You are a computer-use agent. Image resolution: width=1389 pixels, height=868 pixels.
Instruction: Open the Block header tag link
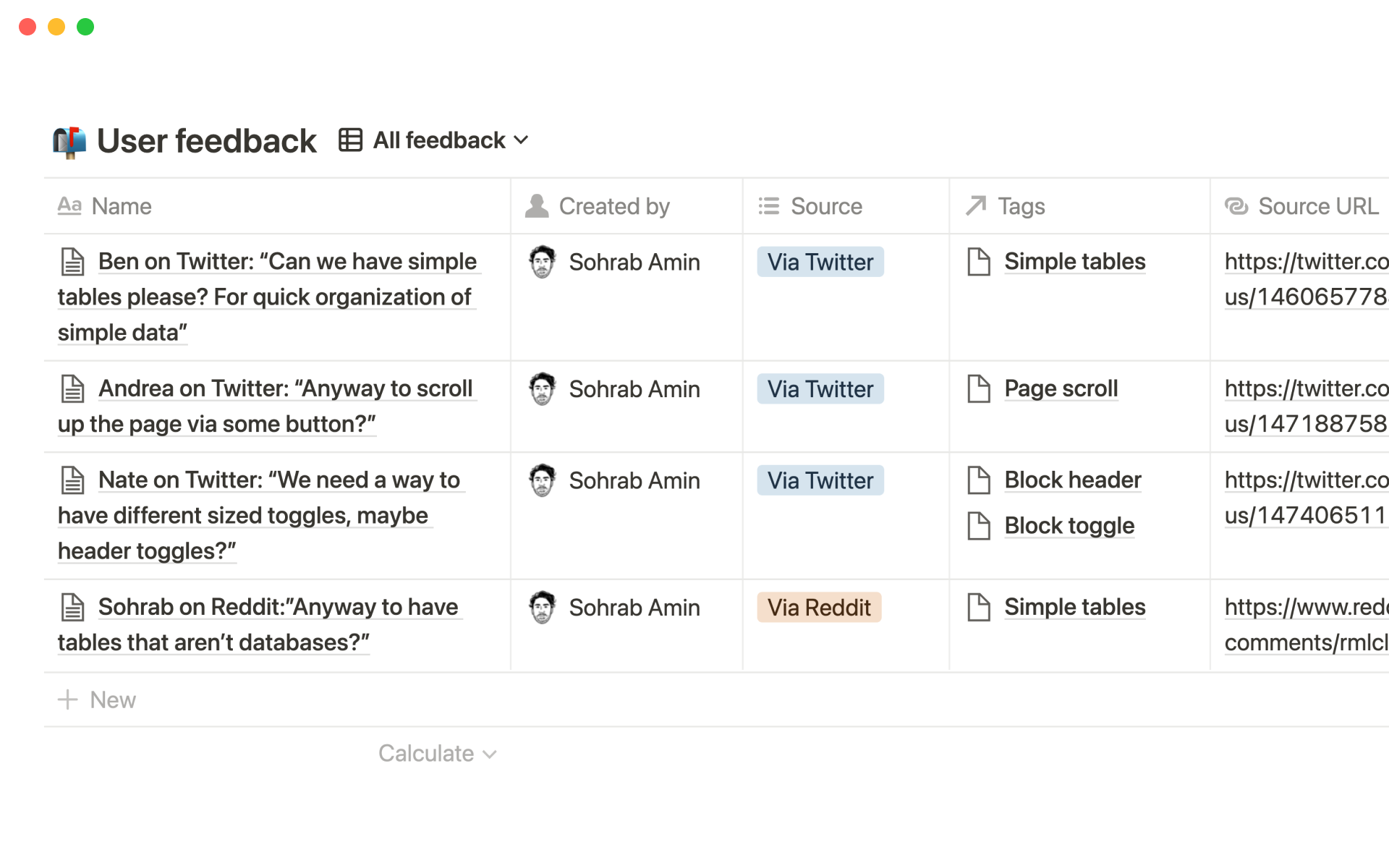1072,480
